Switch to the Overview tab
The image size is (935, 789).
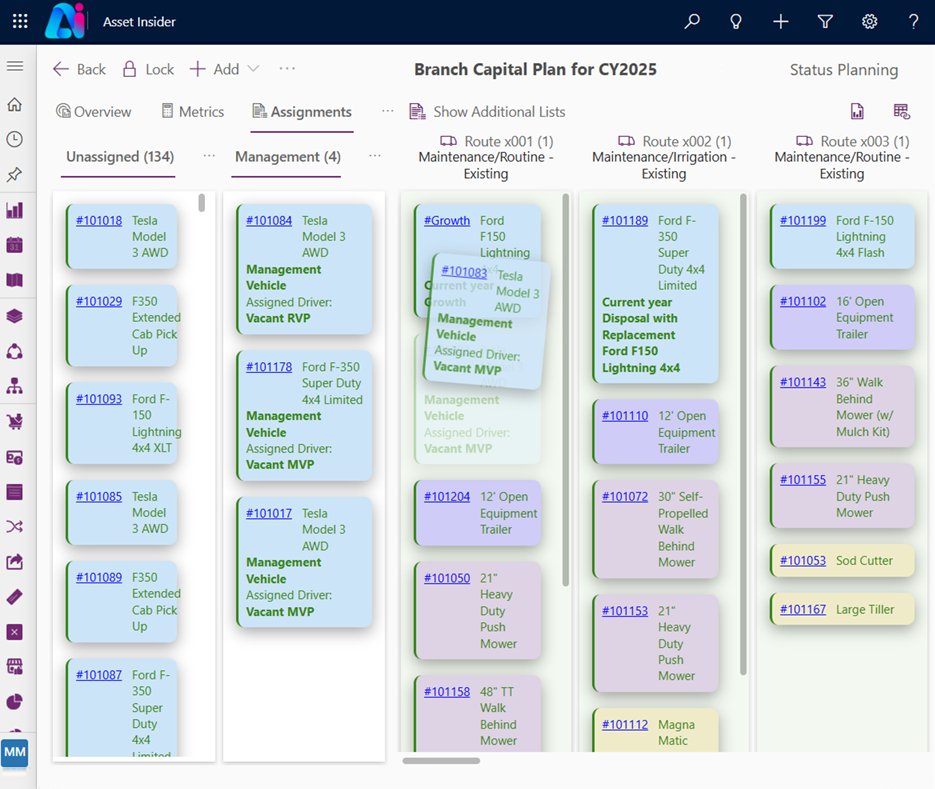click(x=94, y=112)
